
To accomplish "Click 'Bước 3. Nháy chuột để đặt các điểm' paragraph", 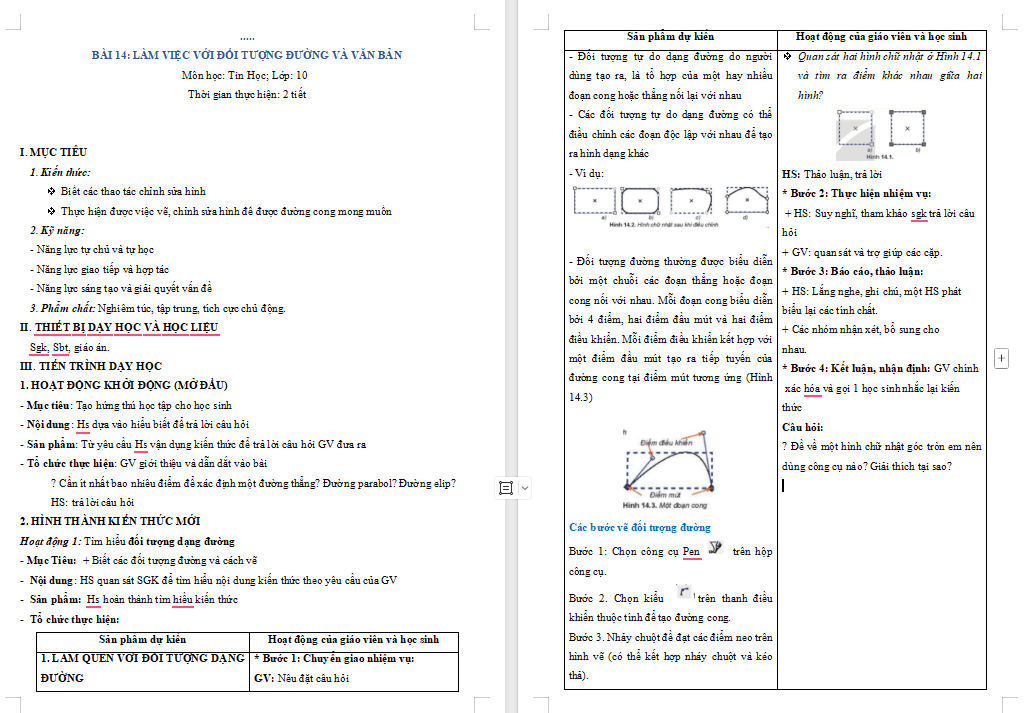I will [x=670, y=656].
